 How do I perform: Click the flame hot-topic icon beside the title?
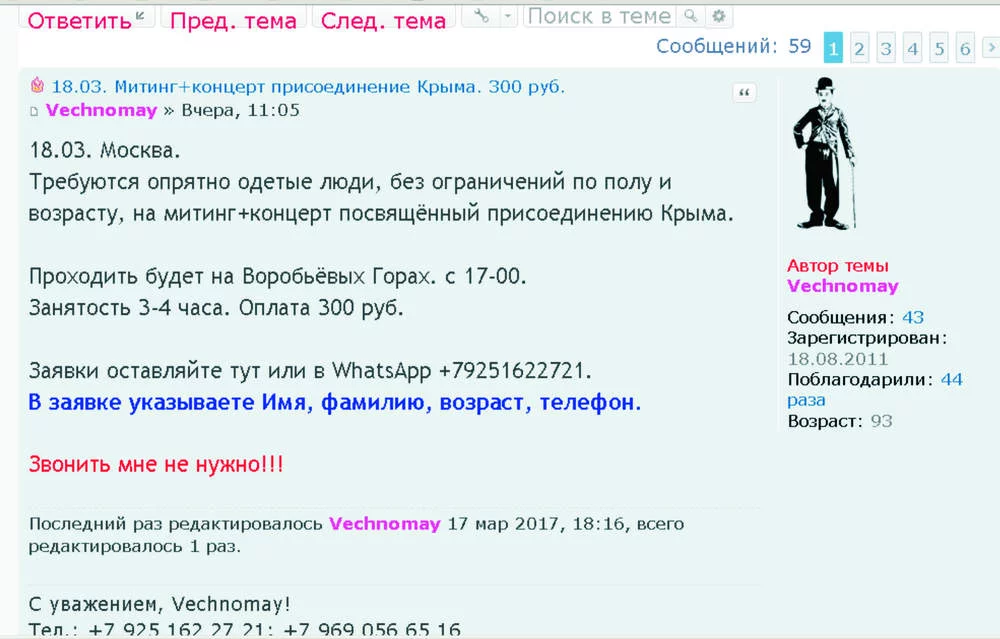pyautogui.click(x=37, y=85)
